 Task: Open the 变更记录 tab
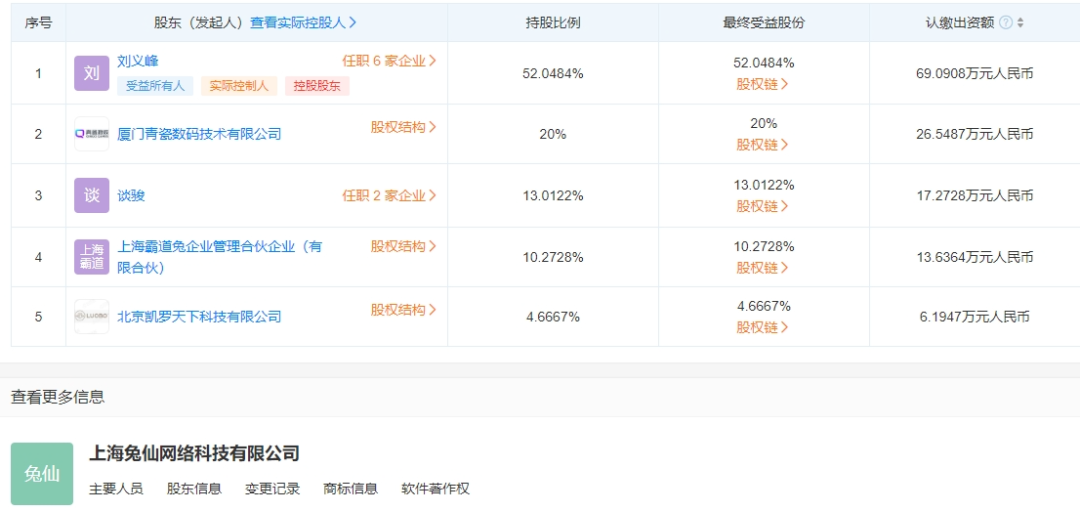[x=272, y=489]
